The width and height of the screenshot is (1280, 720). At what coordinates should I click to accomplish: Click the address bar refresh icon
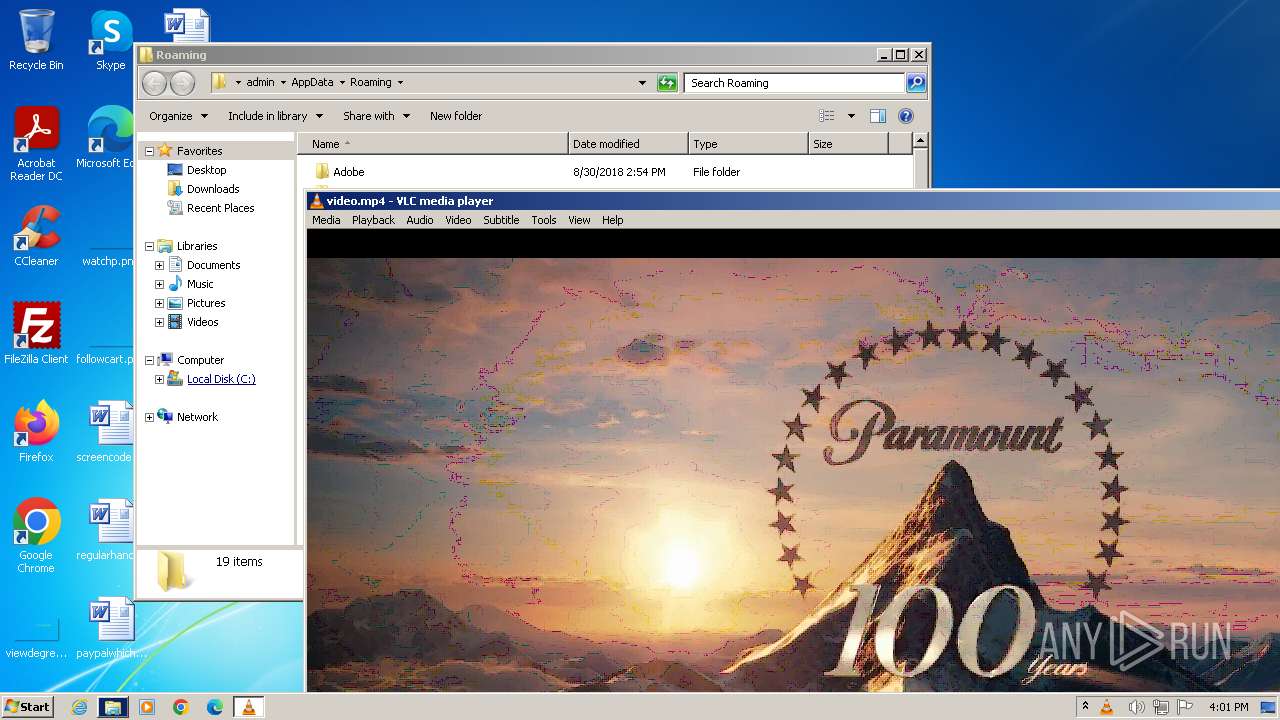click(667, 83)
